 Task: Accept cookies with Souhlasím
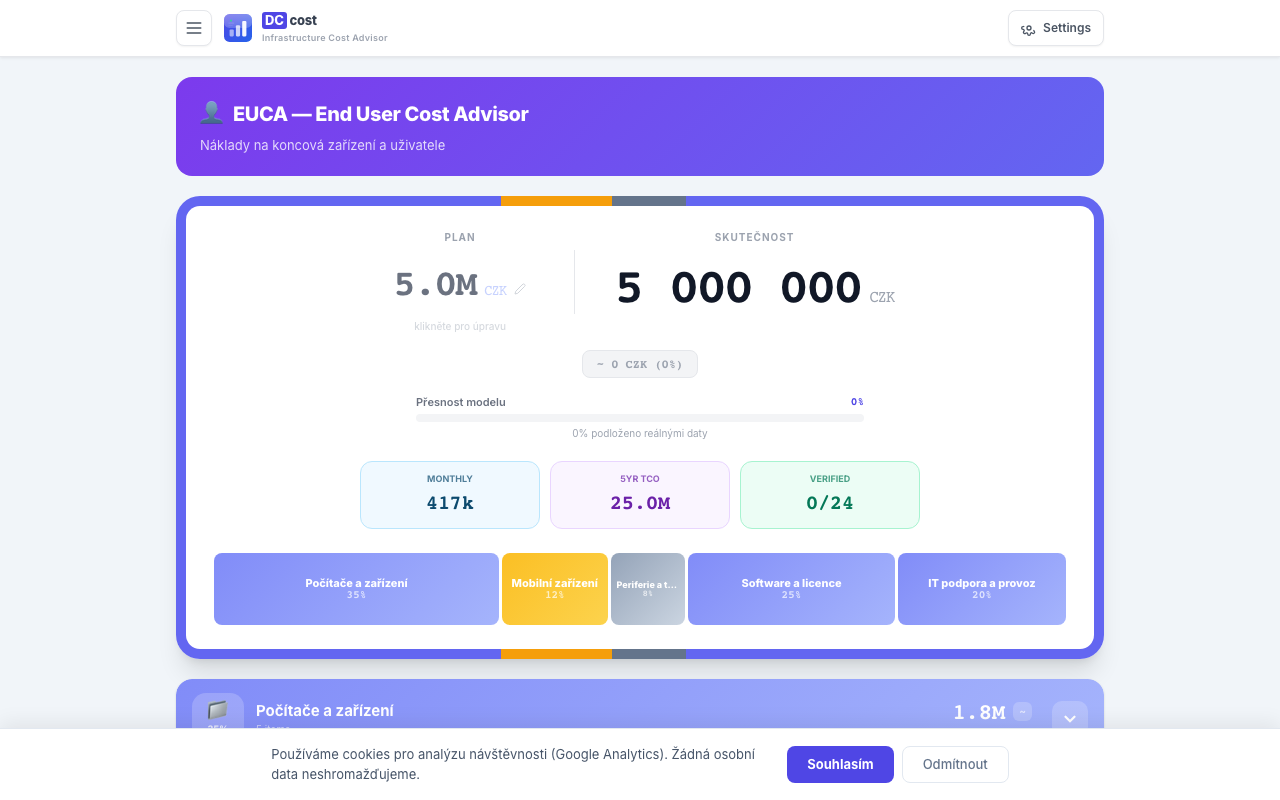coord(840,764)
